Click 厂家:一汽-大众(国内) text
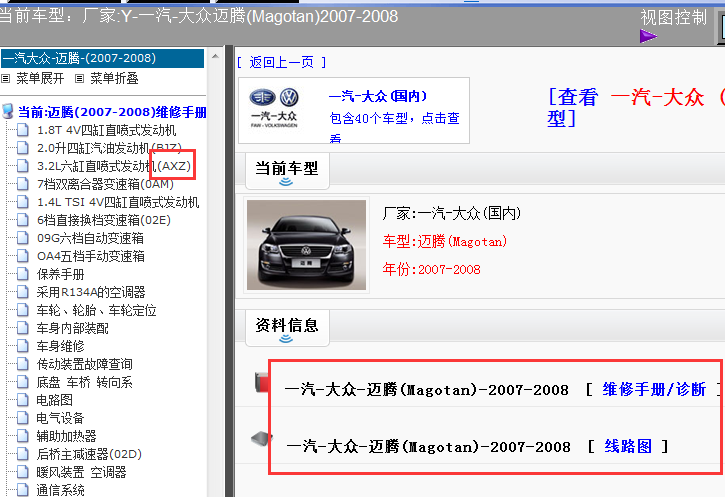Screen dimensions: 725x497 (x=452, y=213)
